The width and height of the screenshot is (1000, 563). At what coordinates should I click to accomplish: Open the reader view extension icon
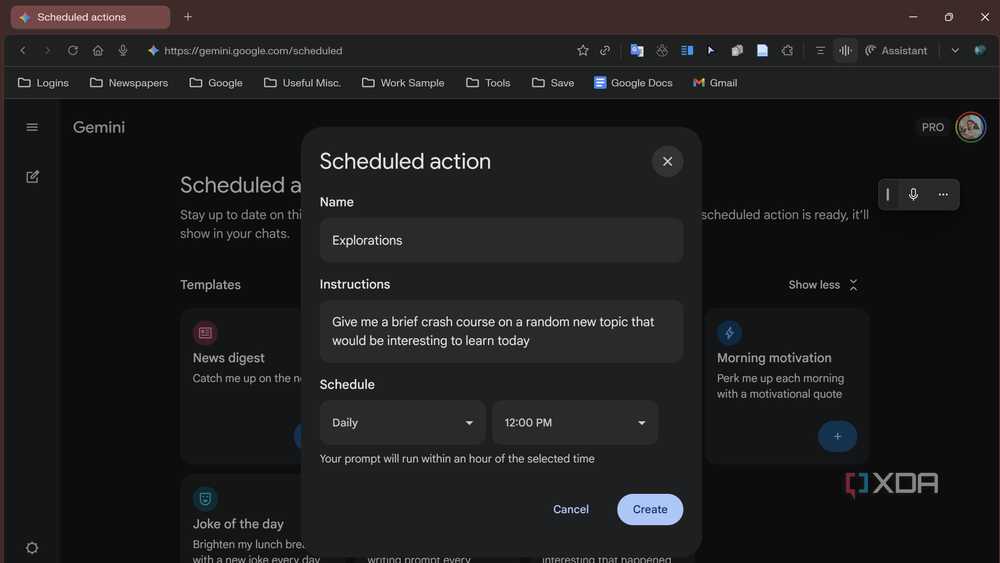tap(687, 50)
